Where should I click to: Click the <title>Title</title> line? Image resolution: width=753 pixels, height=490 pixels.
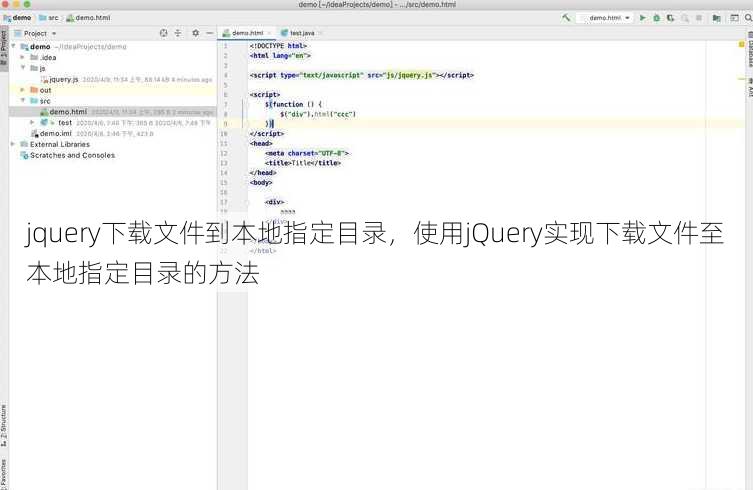pyautogui.click(x=303, y=163)
